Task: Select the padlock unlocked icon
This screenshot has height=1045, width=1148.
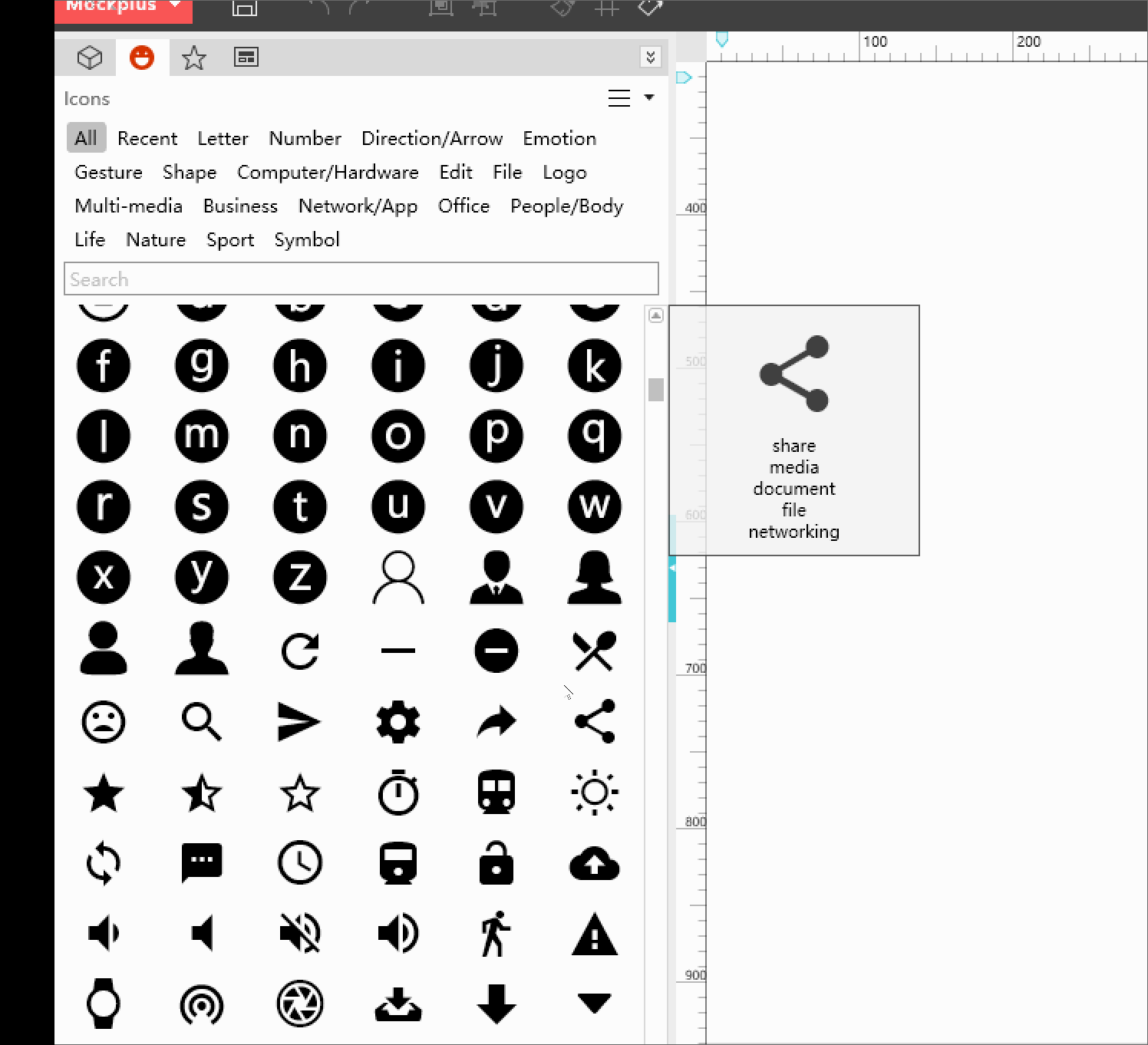Action: tap(496, 863)
